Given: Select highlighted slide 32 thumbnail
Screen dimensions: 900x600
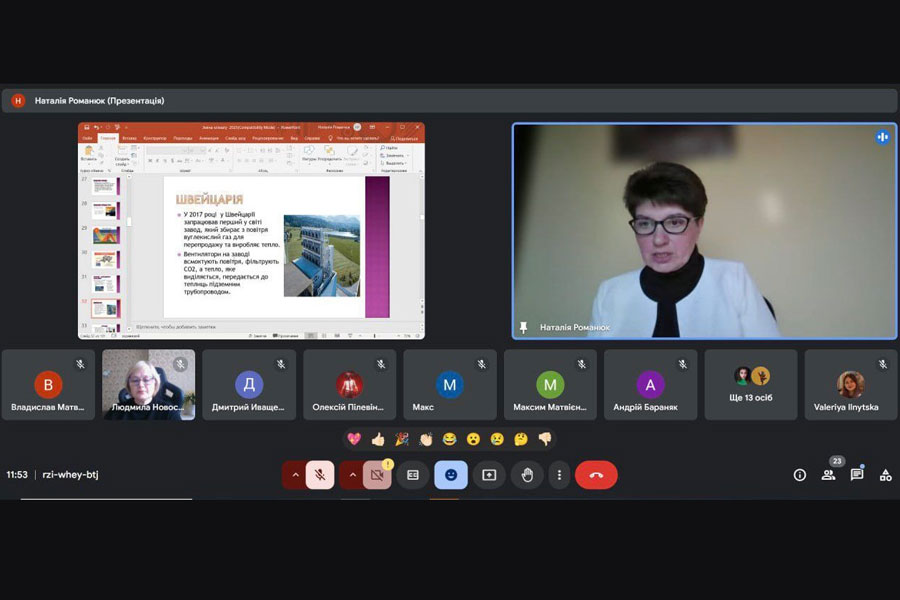Looking at the screenshot, I should click(106, 308).
